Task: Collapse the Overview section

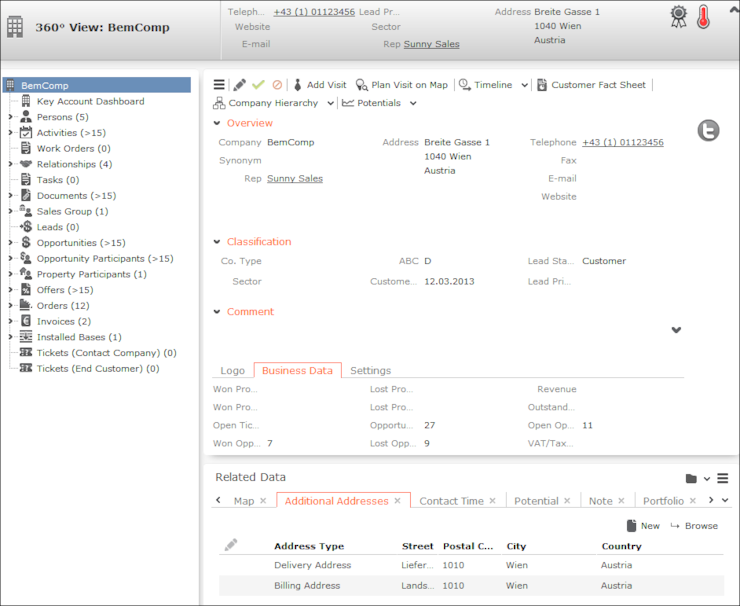Action: click(217, 123)
